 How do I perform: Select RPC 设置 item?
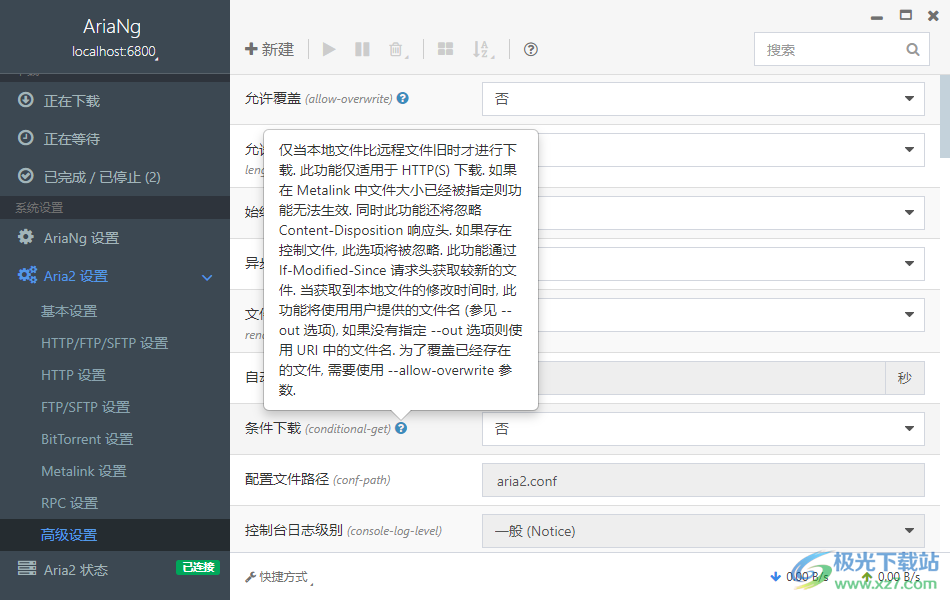(70, 503)
